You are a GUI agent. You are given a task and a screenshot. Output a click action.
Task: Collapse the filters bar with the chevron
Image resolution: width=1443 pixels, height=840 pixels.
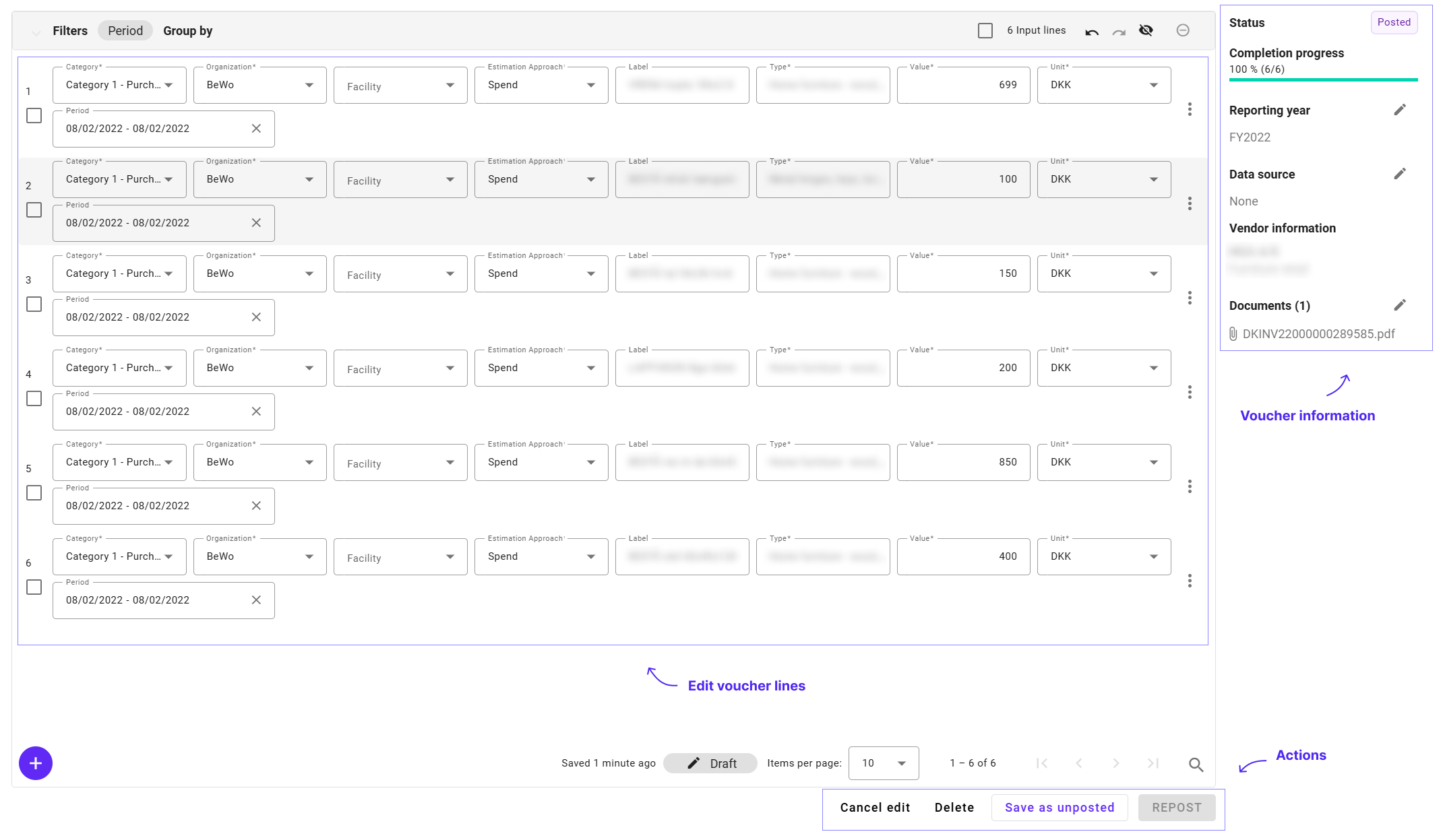[x=36, y=32]
